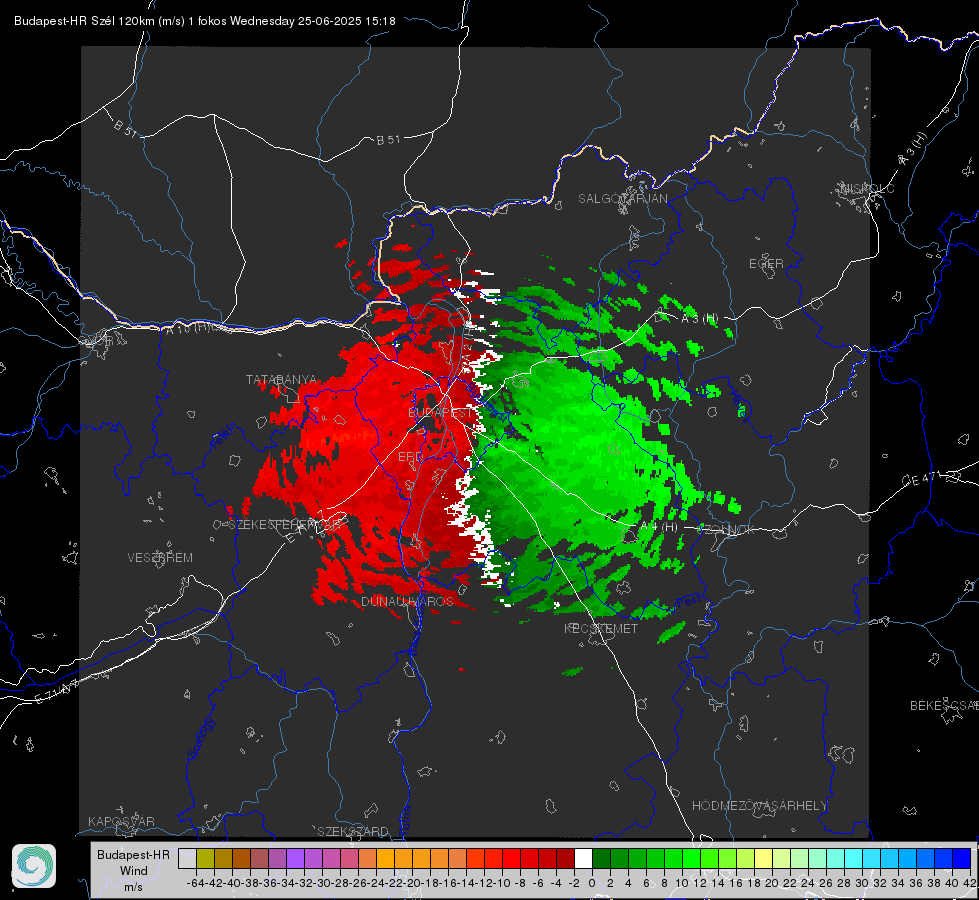Click the radar title text with date

[205, 21]
